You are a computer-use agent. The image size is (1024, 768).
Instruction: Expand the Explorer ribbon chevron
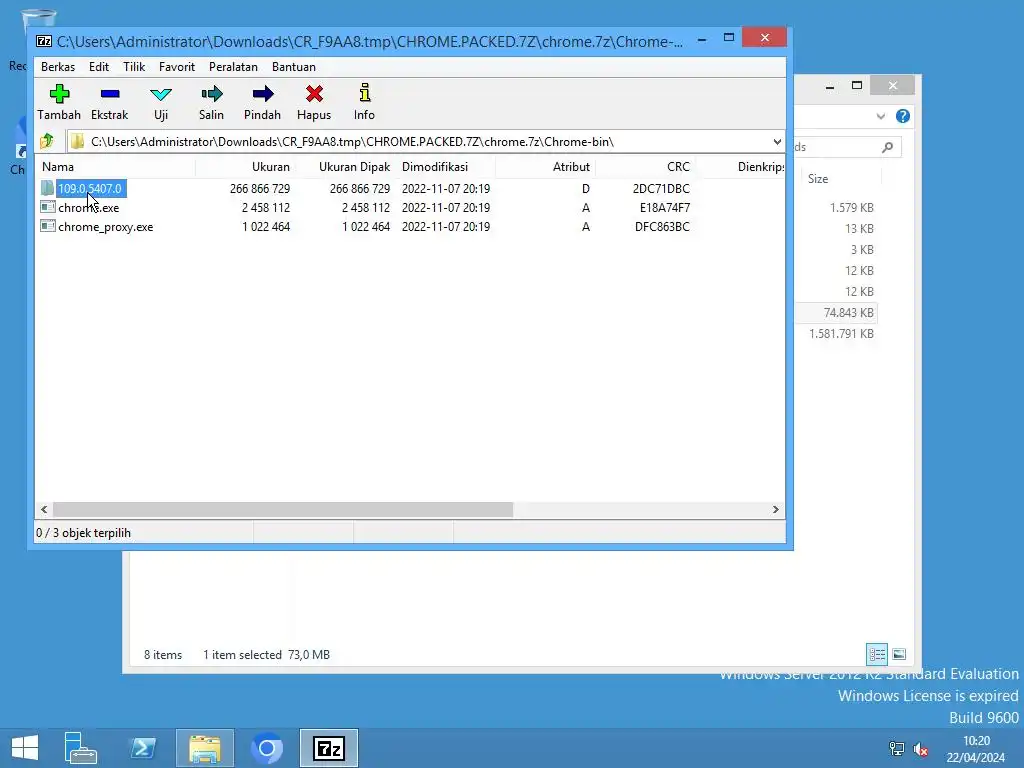coord(880,116)
